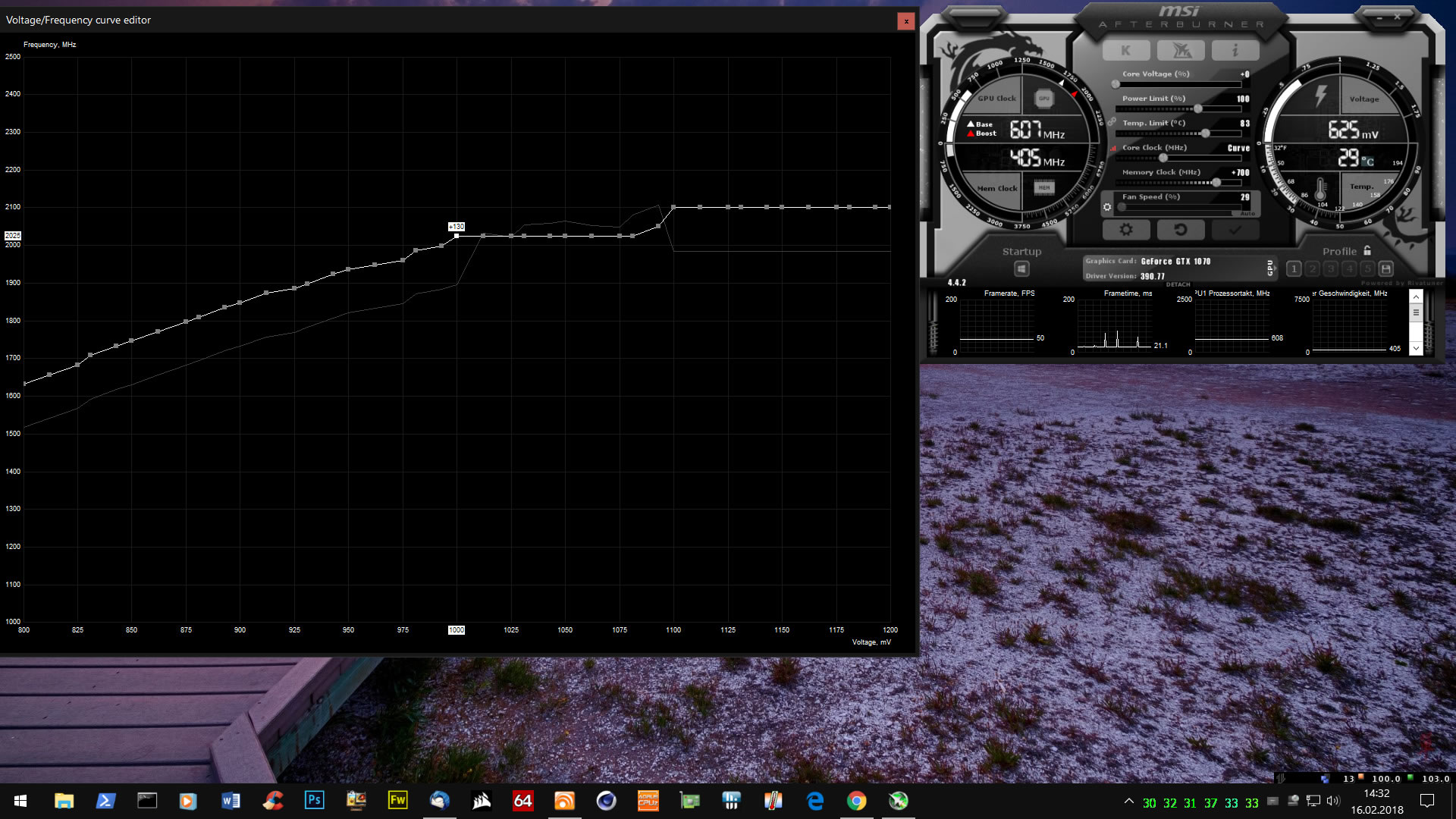Open fan speed settings gear icon
Image resolution: width=1456 pixels, height=819 pixels.
point(1107,207)
